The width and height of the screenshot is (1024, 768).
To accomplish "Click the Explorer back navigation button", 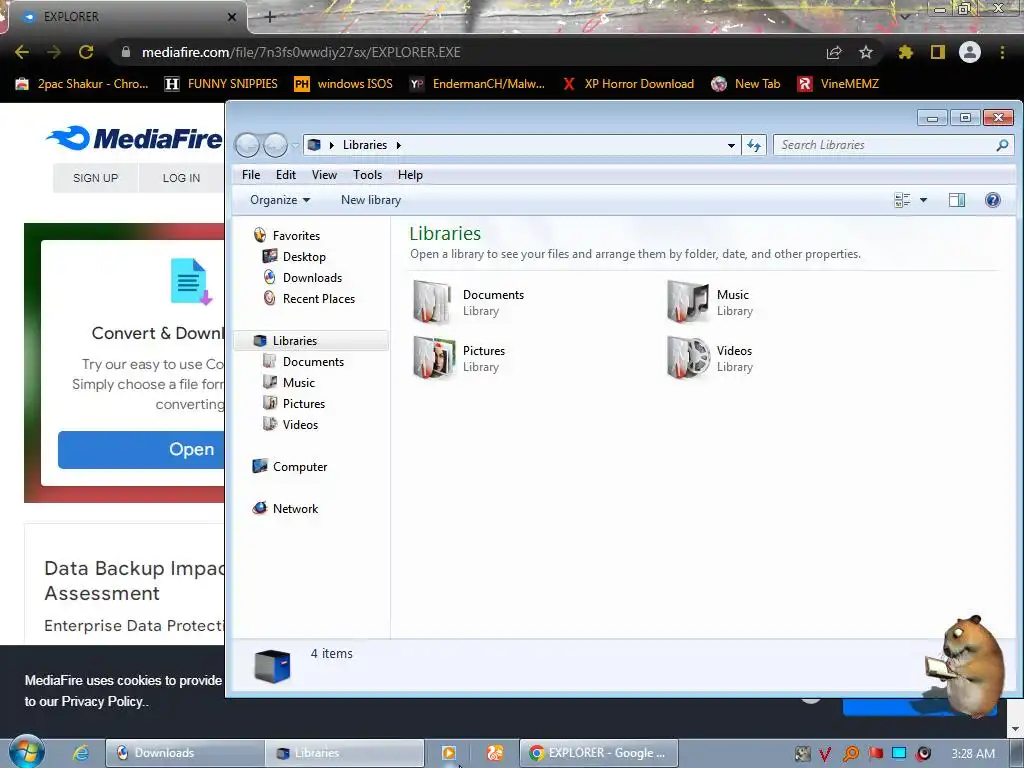I will (x=248, y=145).
